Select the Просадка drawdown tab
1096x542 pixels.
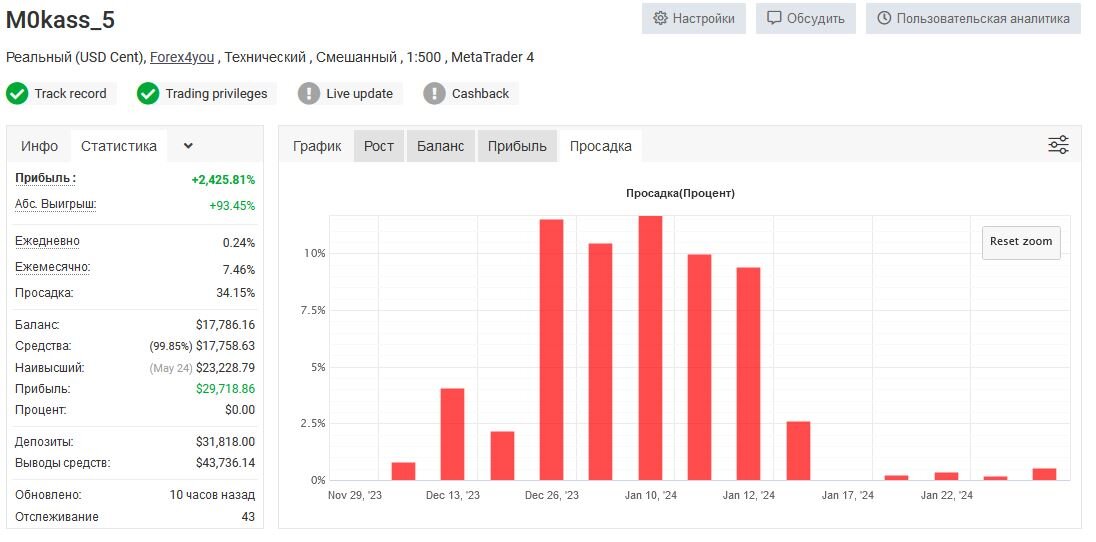[x=600, y=146]
